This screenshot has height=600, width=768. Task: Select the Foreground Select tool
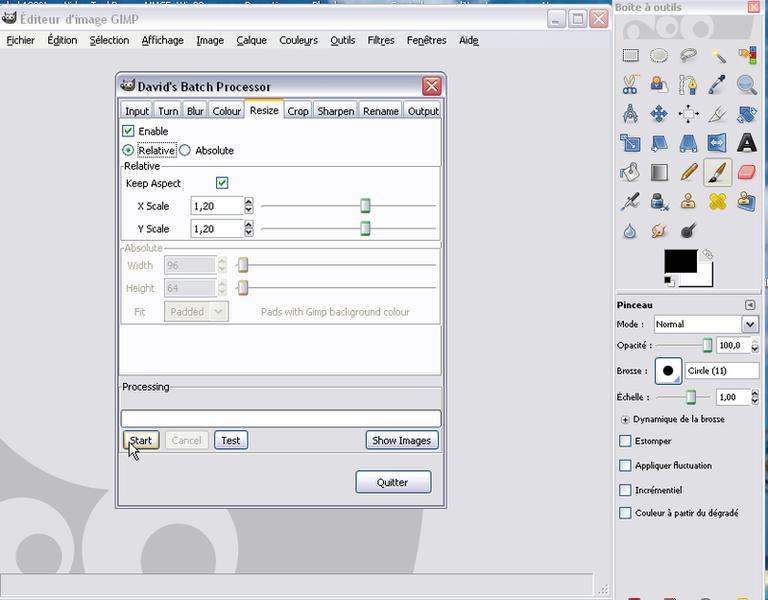[x=659, y=85]
